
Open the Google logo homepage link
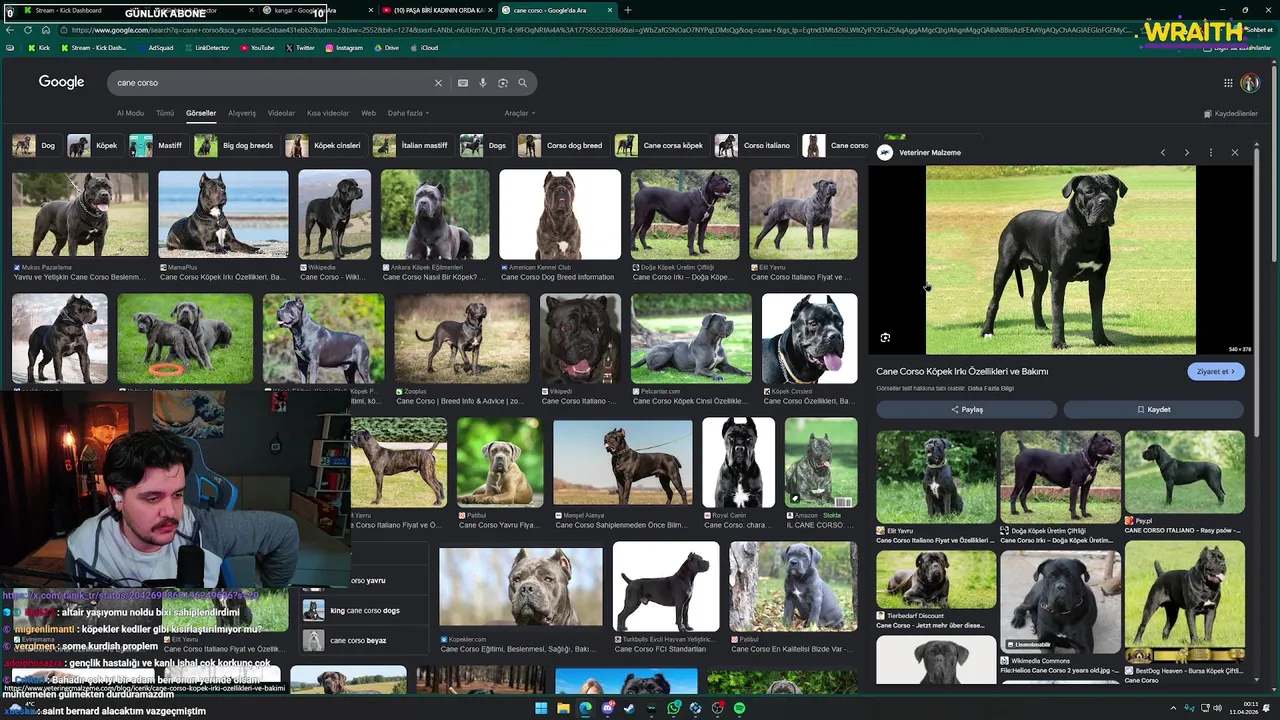pyautogui.click(x=61, y=82)
